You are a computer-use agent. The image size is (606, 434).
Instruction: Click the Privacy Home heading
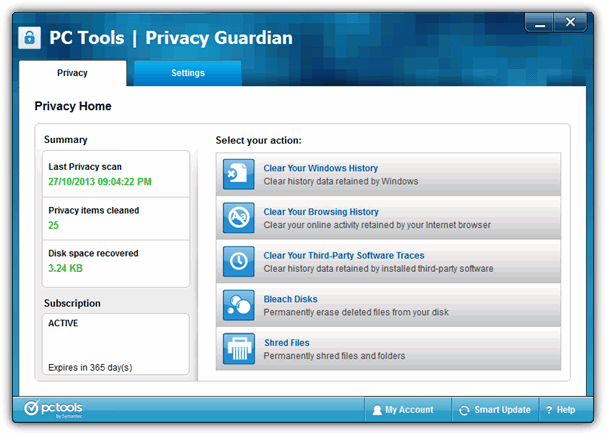pyautogui.click(x=73, y=106)
